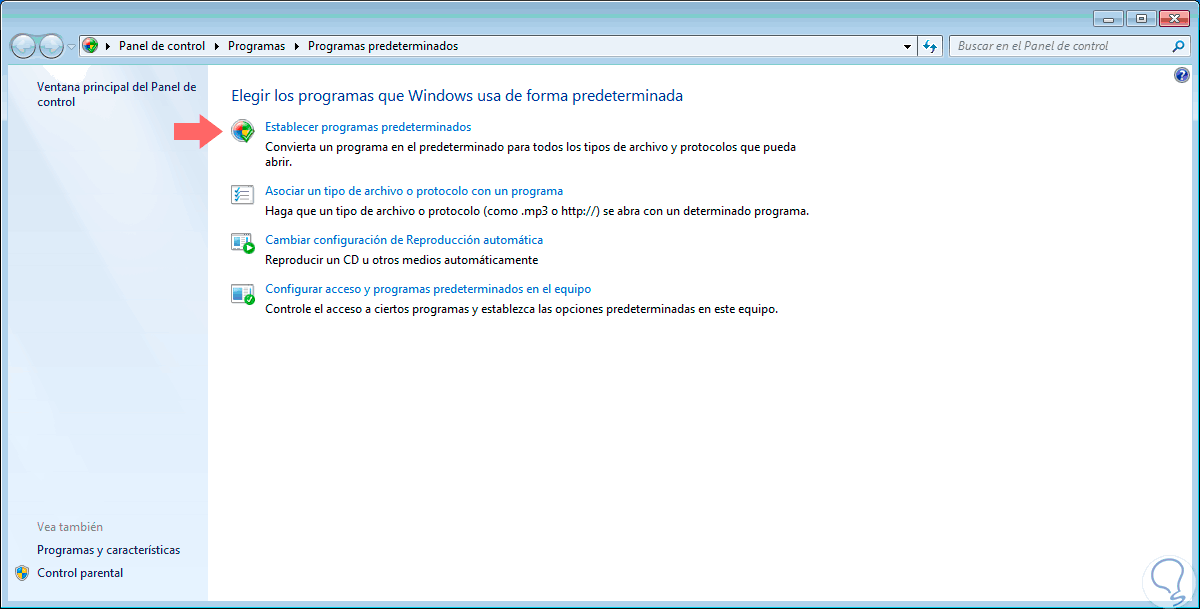Click the 'Establecer programas predeterminados' icon

[242, 131]
